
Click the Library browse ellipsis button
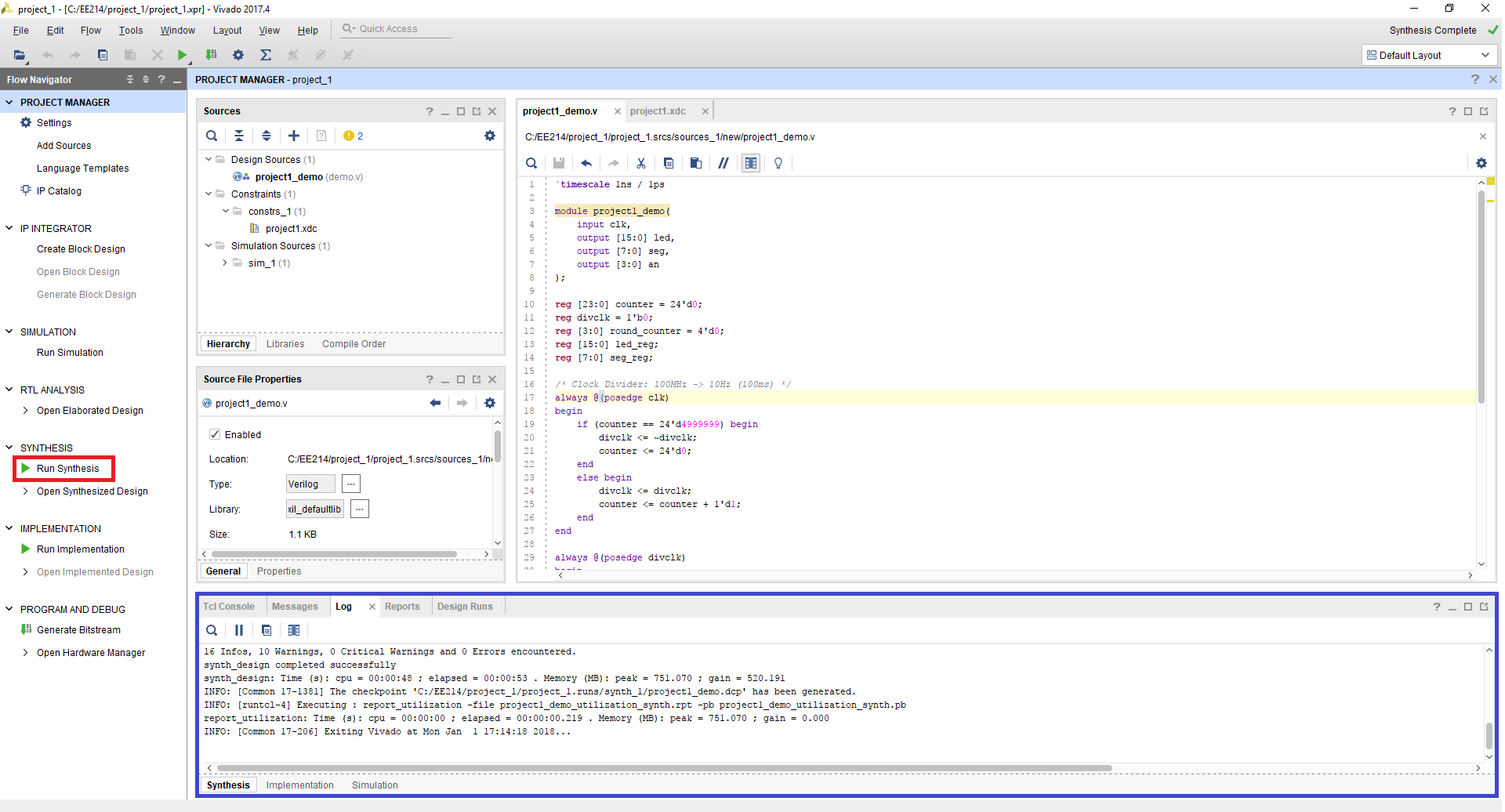359,509
